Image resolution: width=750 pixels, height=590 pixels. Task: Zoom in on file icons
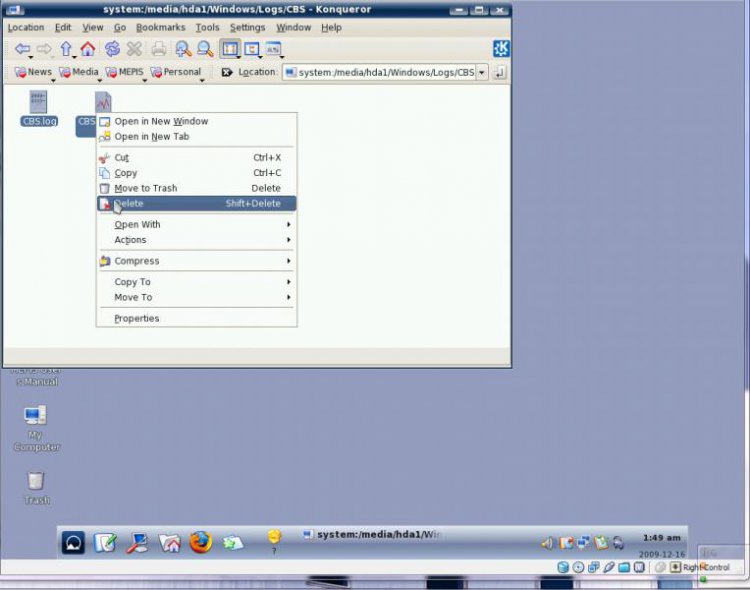coord(183,49)
